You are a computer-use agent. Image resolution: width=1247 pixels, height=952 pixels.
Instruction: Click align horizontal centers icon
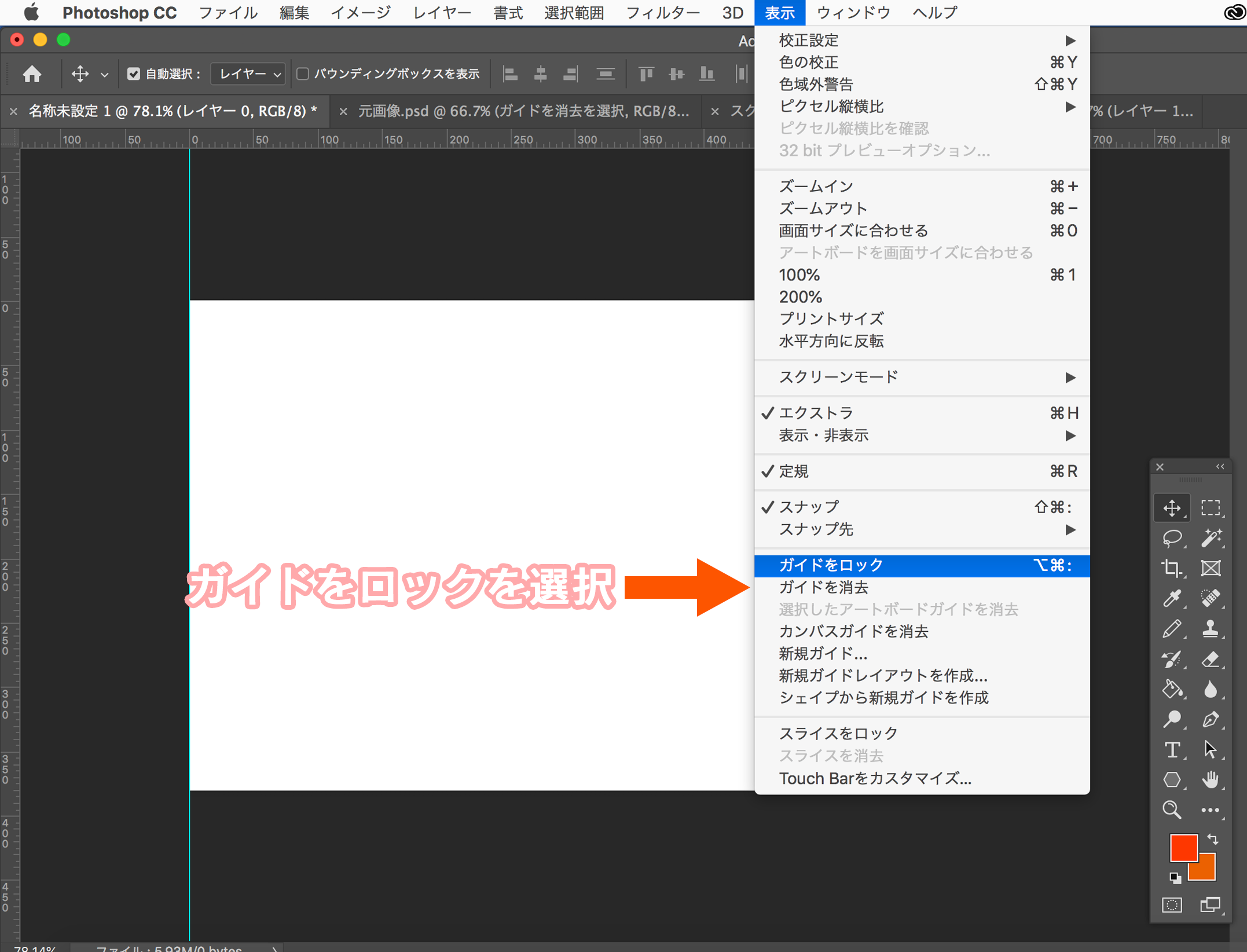pyautogui.click(x=540, y=74)
